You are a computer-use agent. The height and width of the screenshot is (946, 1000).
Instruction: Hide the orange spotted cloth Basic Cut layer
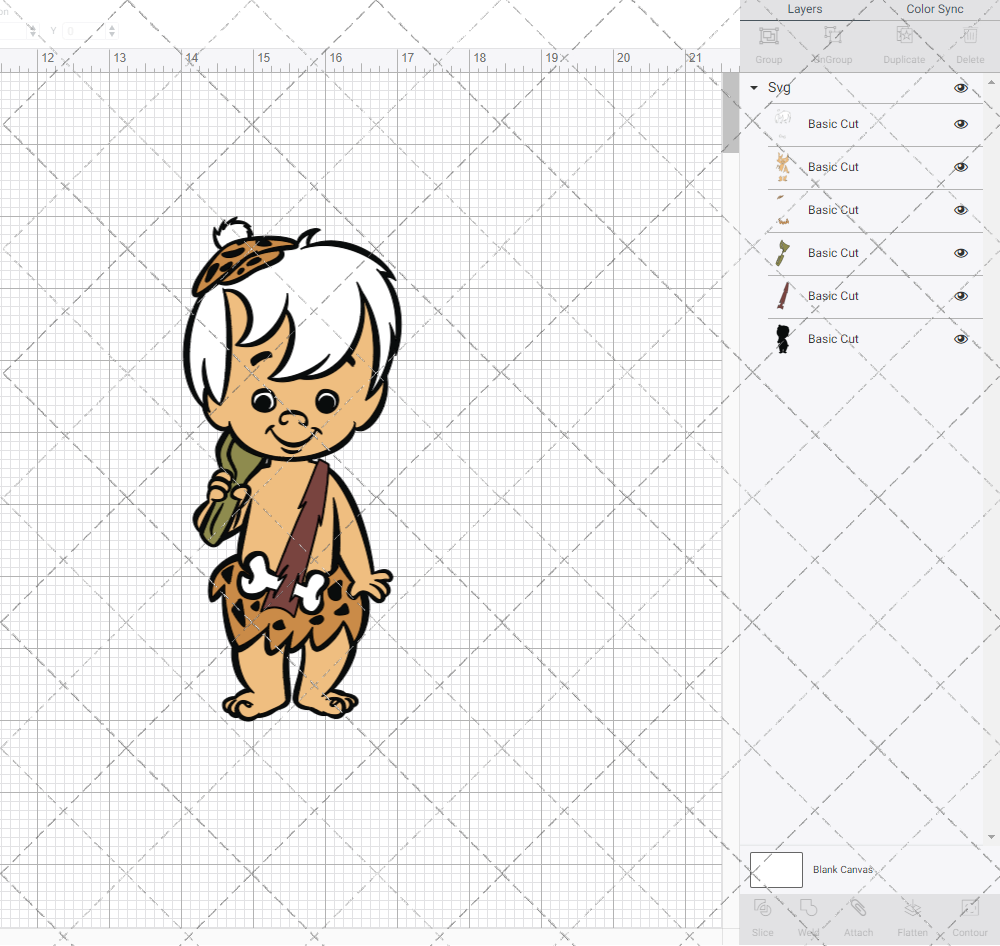(x=960, y=210)
